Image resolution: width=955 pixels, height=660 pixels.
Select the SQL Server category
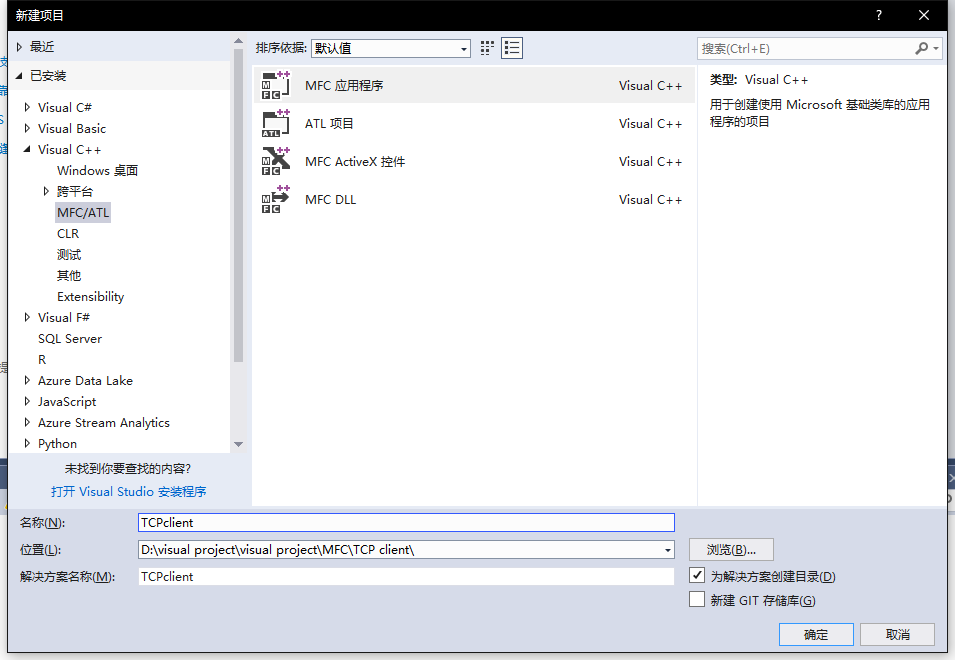pyautogui.click(x=70, y=339)
